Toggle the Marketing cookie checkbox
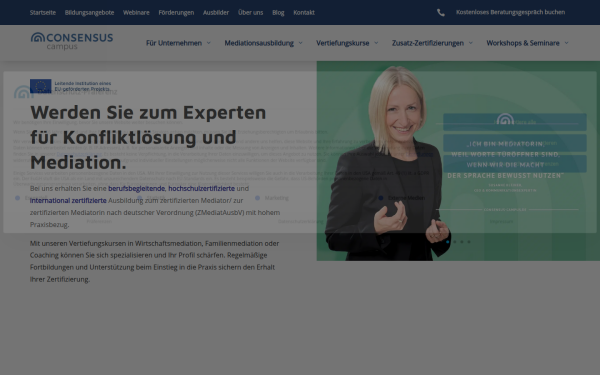This screenshot has height=375, width=600. 258,198
